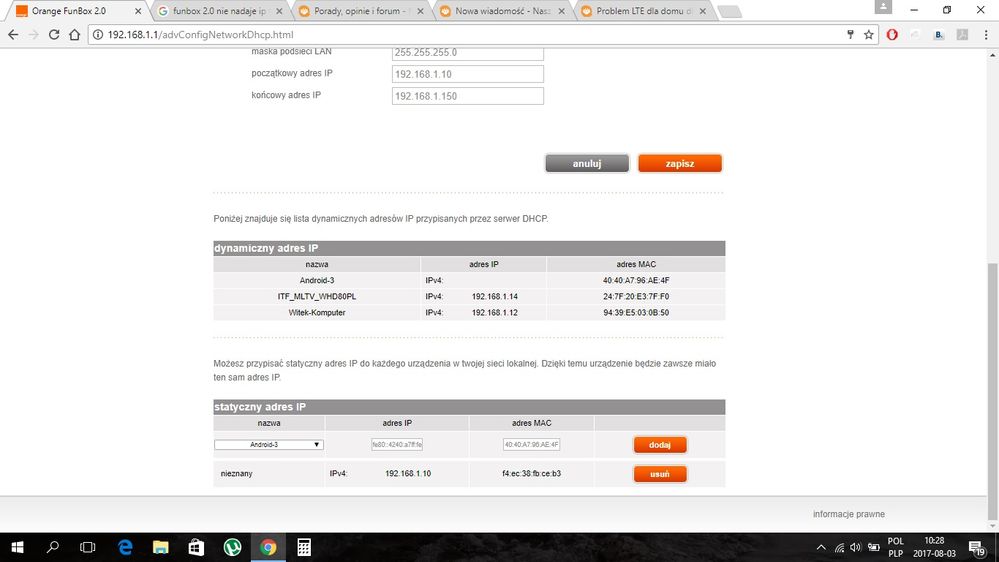Select IP address 192.168.1.14
Viewport: 999px width, 562px height.
click(x=494, y=297)
